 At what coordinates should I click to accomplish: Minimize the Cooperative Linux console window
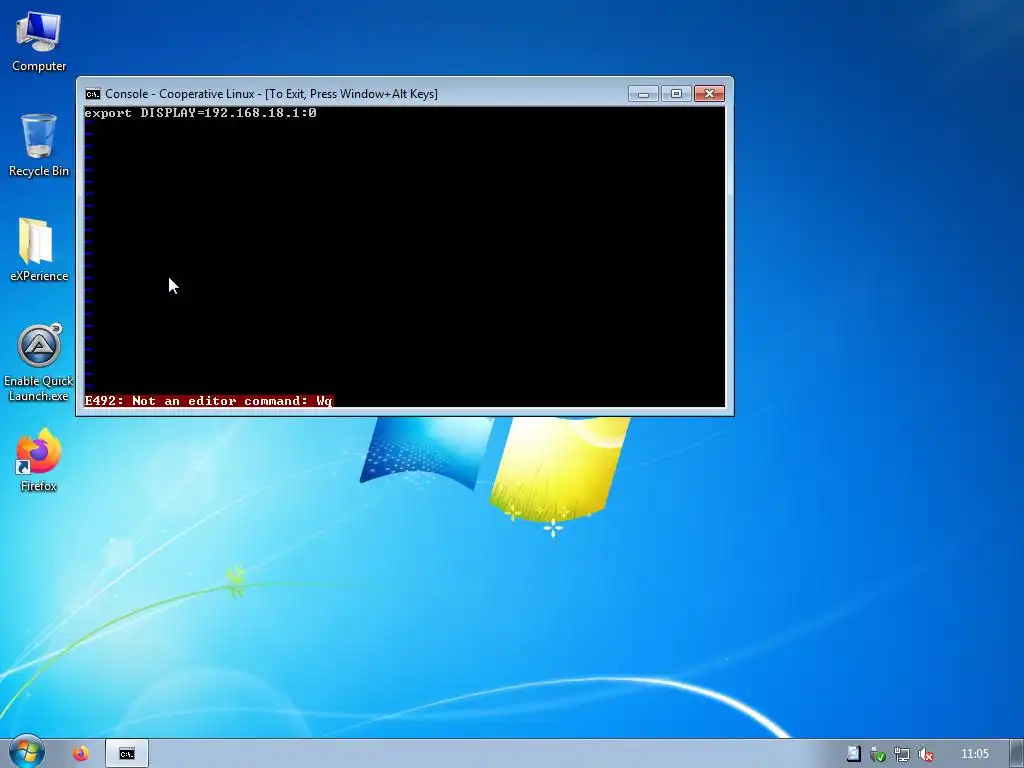(x=643, y=94)
